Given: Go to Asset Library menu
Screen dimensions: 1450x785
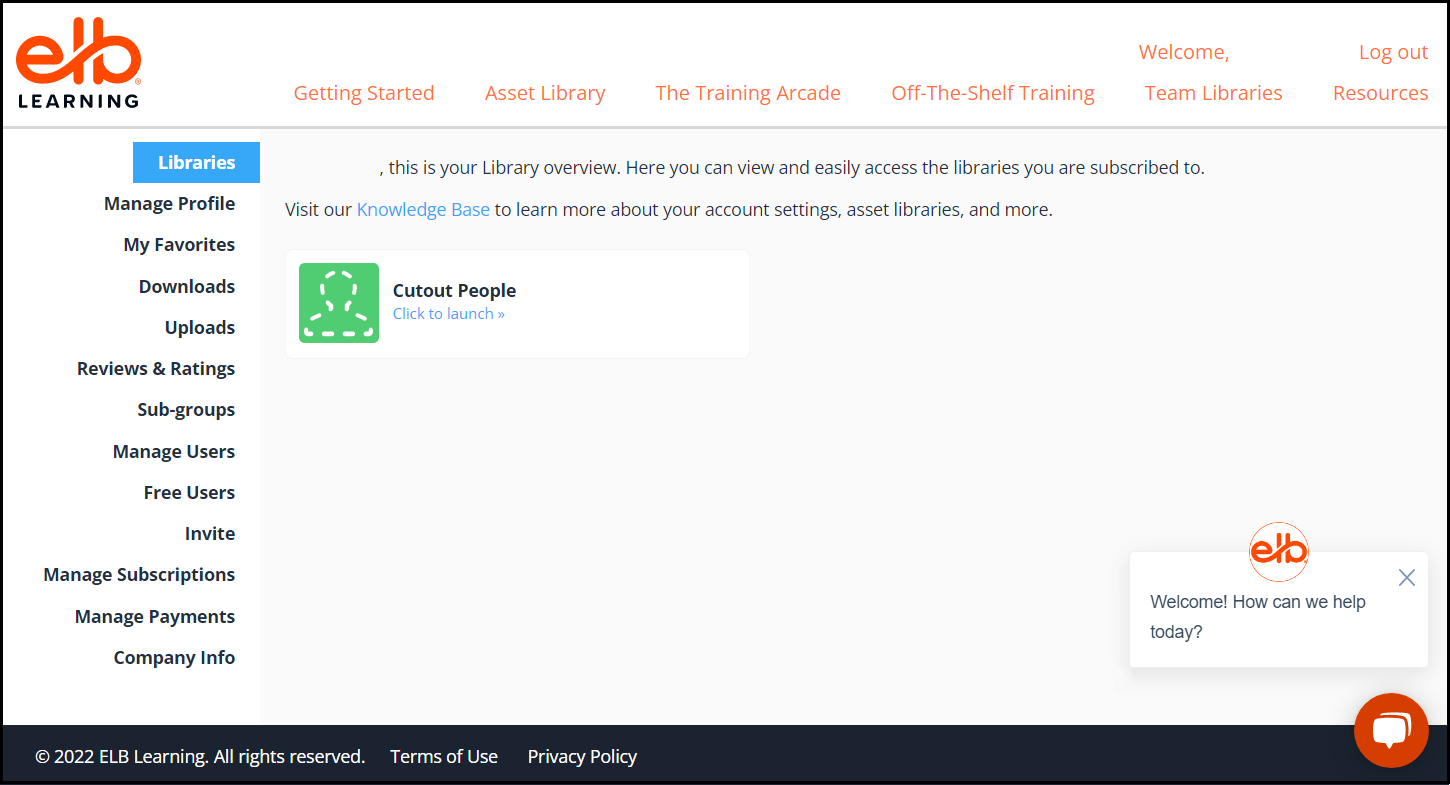Looking at the screenshot, I should pyautogui.click(x=545, y=93).
